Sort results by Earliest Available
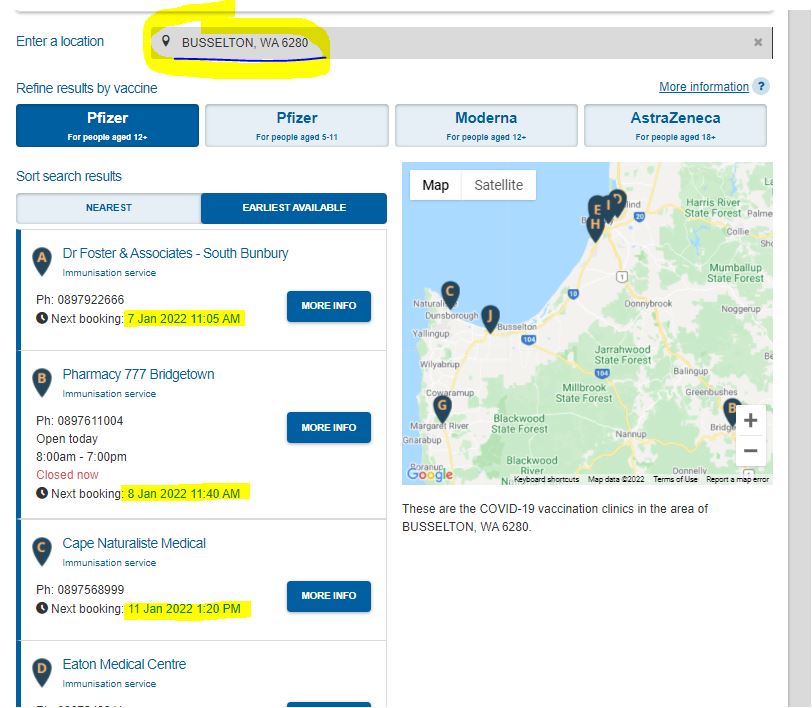The width and height of the screenshot is (812, 708). [x=294, y=208]
